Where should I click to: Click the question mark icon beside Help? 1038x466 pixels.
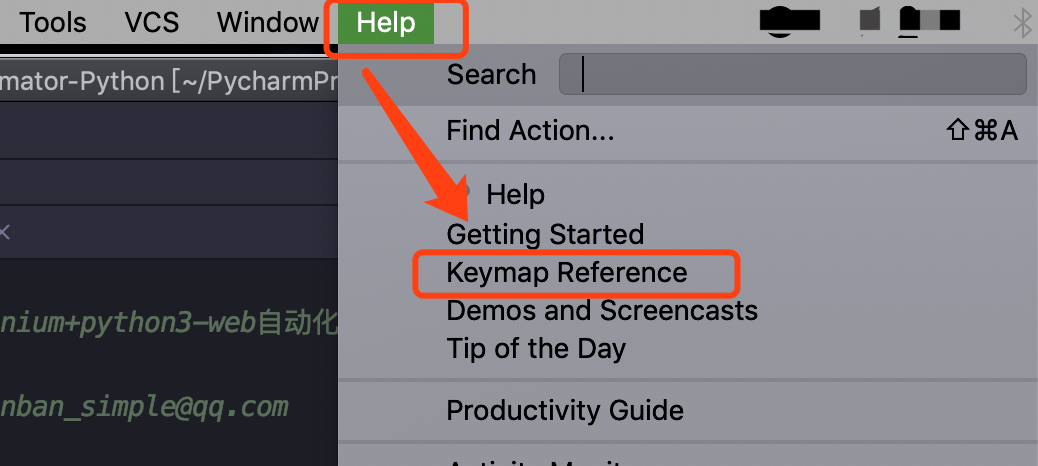[462, 193]
